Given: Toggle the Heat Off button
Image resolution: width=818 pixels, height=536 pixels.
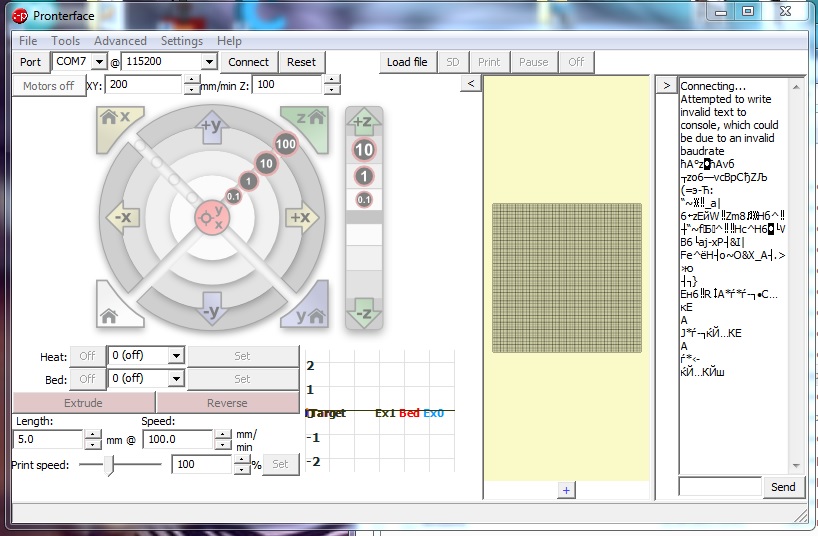Looking at the screenshot, I should 87,356.
